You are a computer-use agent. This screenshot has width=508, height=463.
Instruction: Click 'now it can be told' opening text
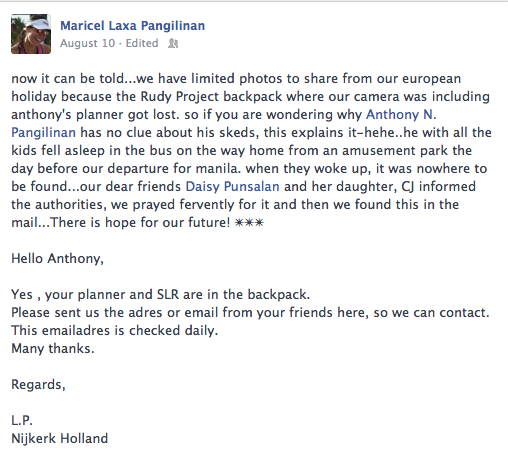tap(68, 79)
